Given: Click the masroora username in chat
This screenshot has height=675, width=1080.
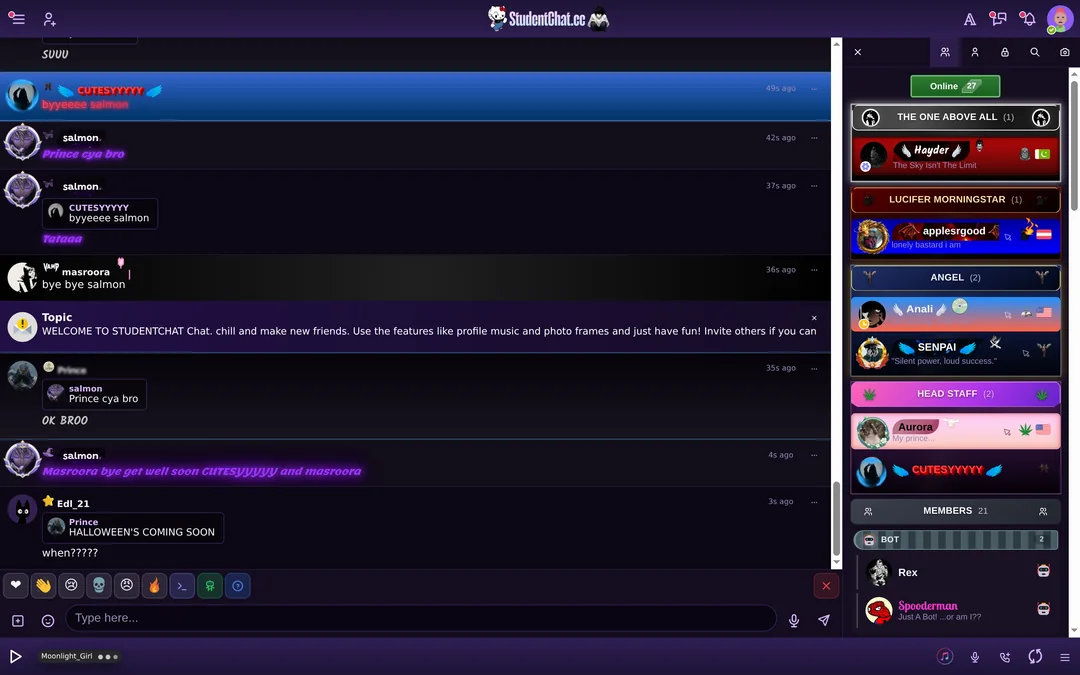Looking at the screenshot, I should [85, 272].
